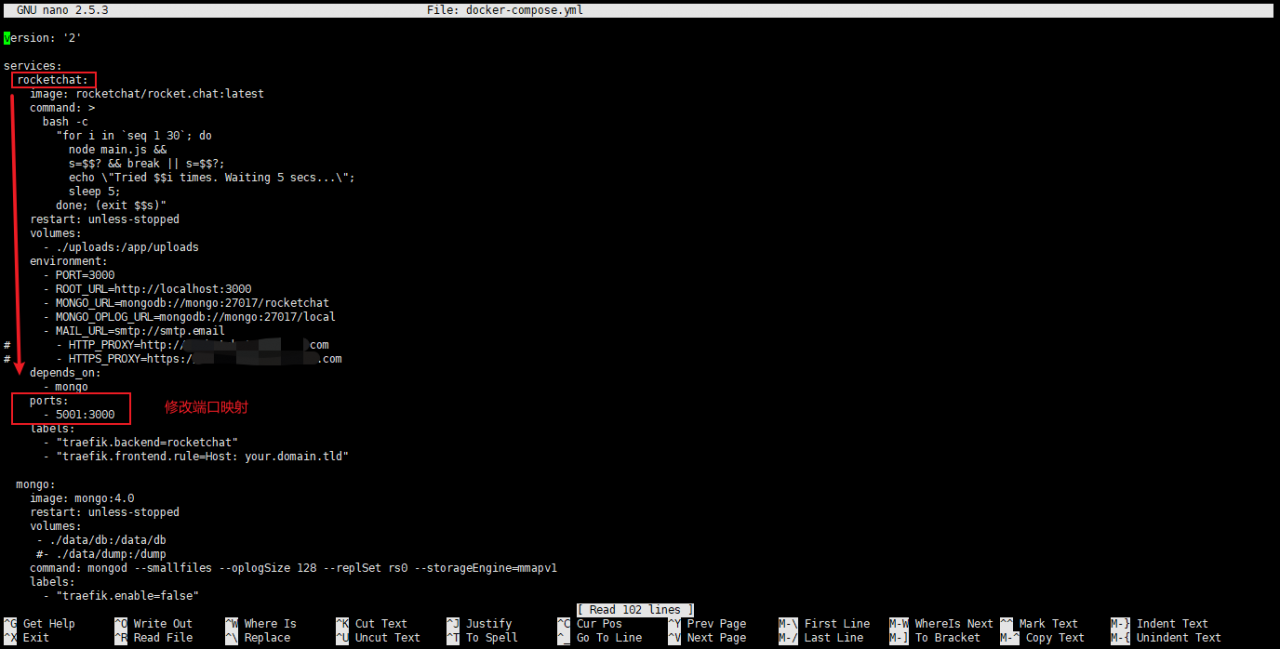Select the Replace shortcut
Screen dimensions: 1280x649
(x=257, y=638)
